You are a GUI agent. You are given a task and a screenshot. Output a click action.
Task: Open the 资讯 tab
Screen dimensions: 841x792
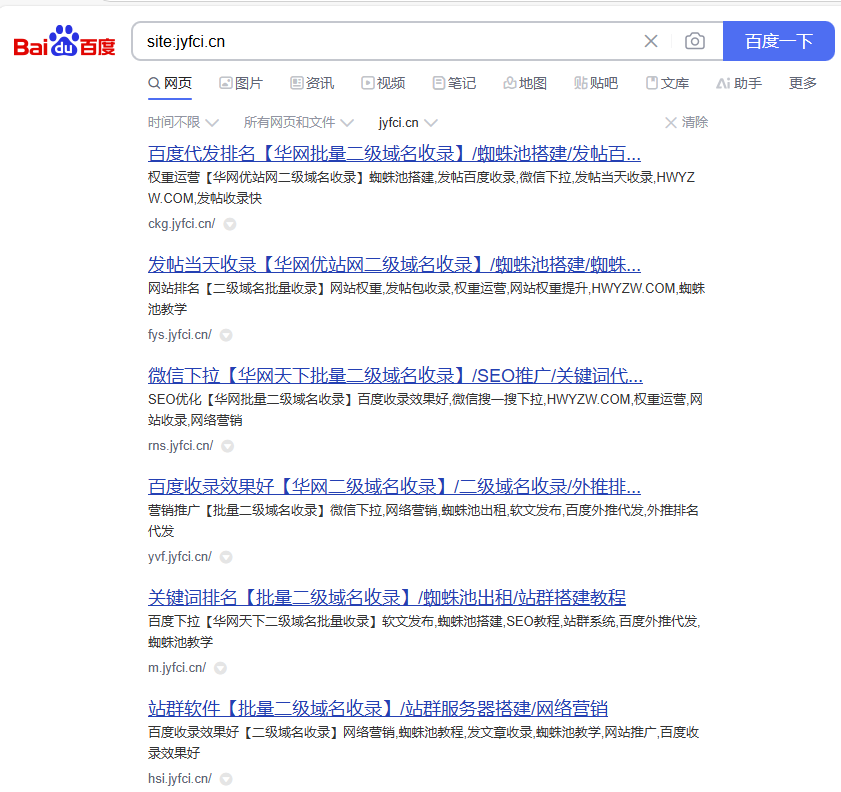[x=312, y=83]
